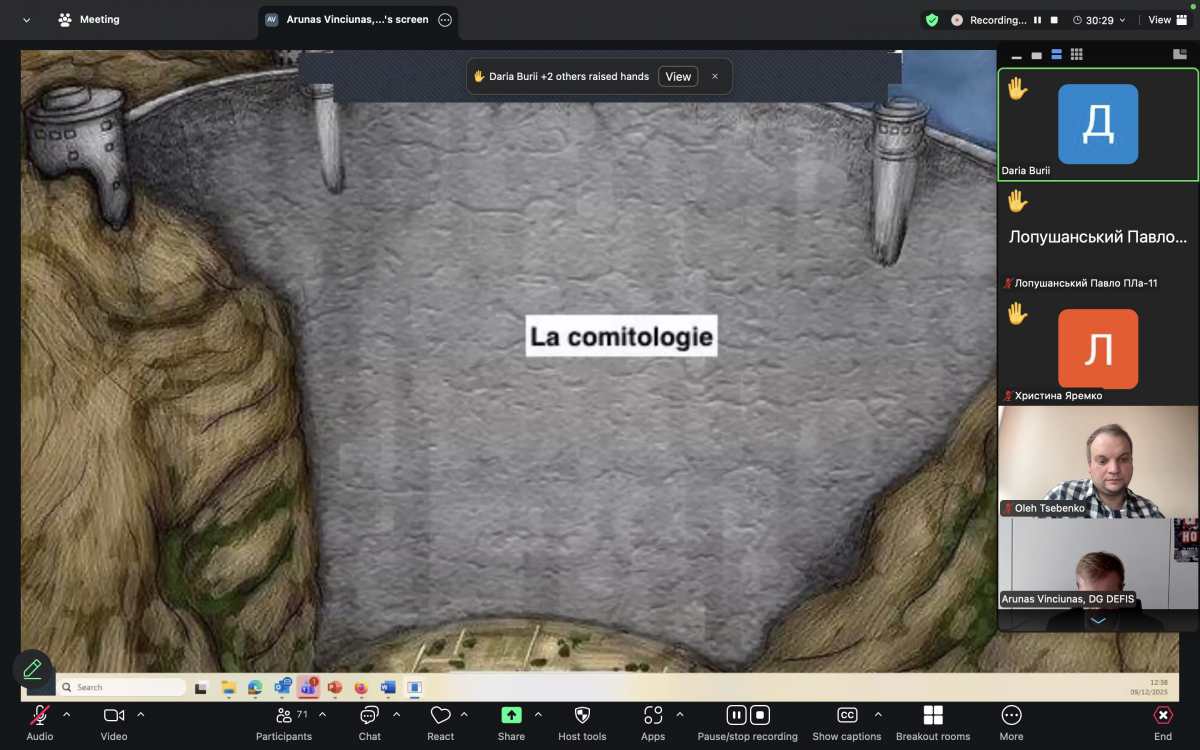Image resolution: width=1200 pixels, height=750 pixels.
Task: Open the More options menu
Action: (x=1011, y=716)
